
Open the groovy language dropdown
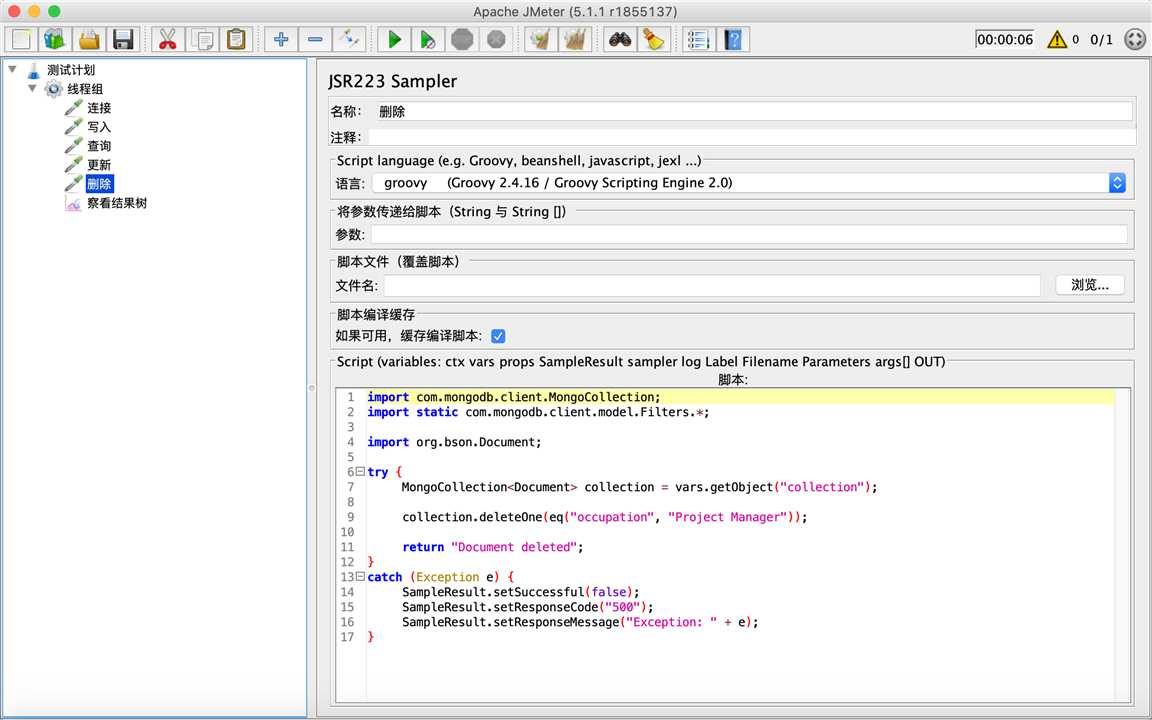(1117, 183)
